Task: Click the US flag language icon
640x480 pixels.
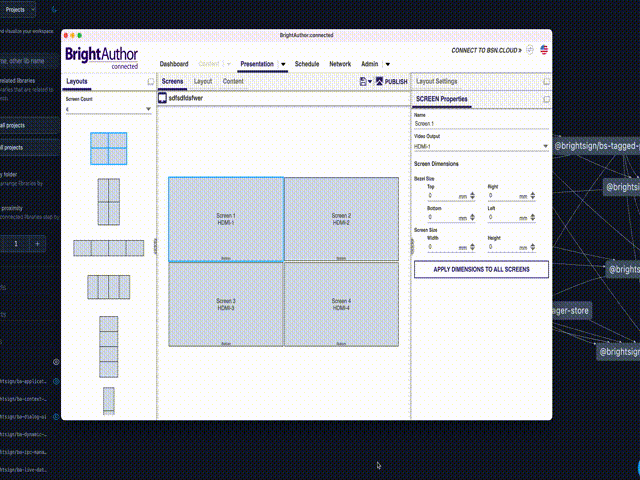Action: pos(544,50)
